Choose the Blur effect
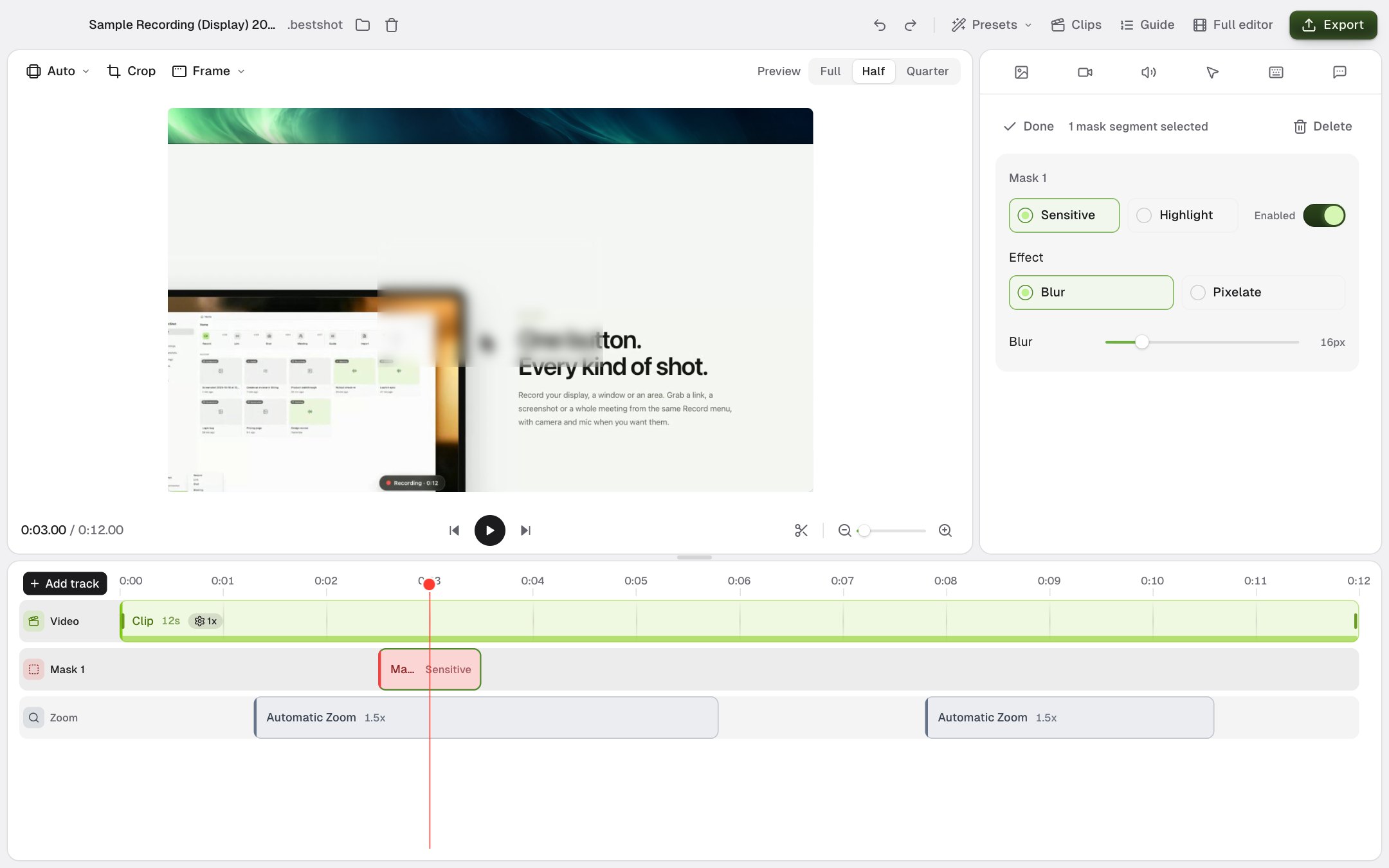 (x=1091, y=293)
